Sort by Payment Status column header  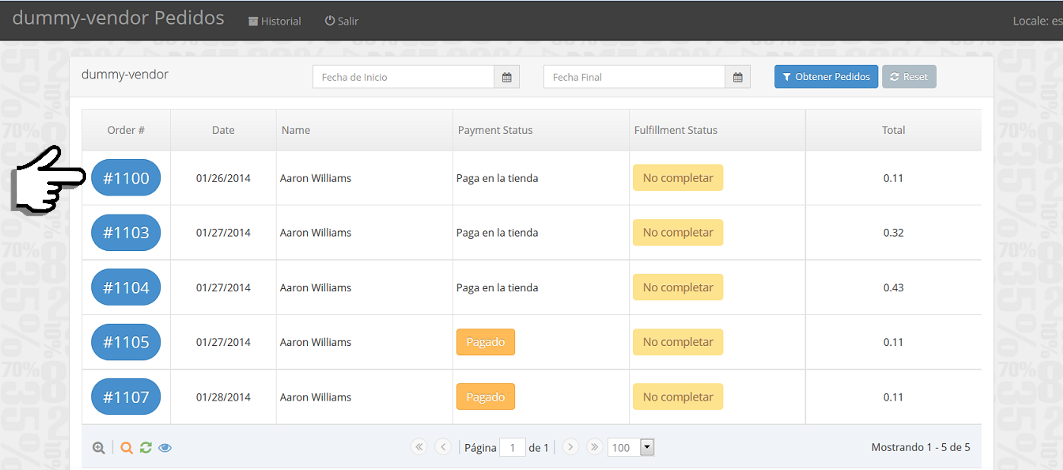pyautogui.click(x=541, y=130)
